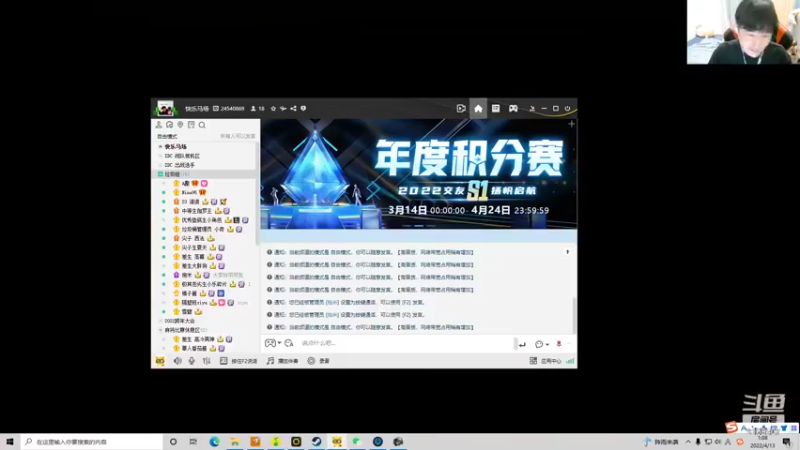800x450 pixels.
Task: Click the banner carousel indicator dots
Action: tap(418, 226)
